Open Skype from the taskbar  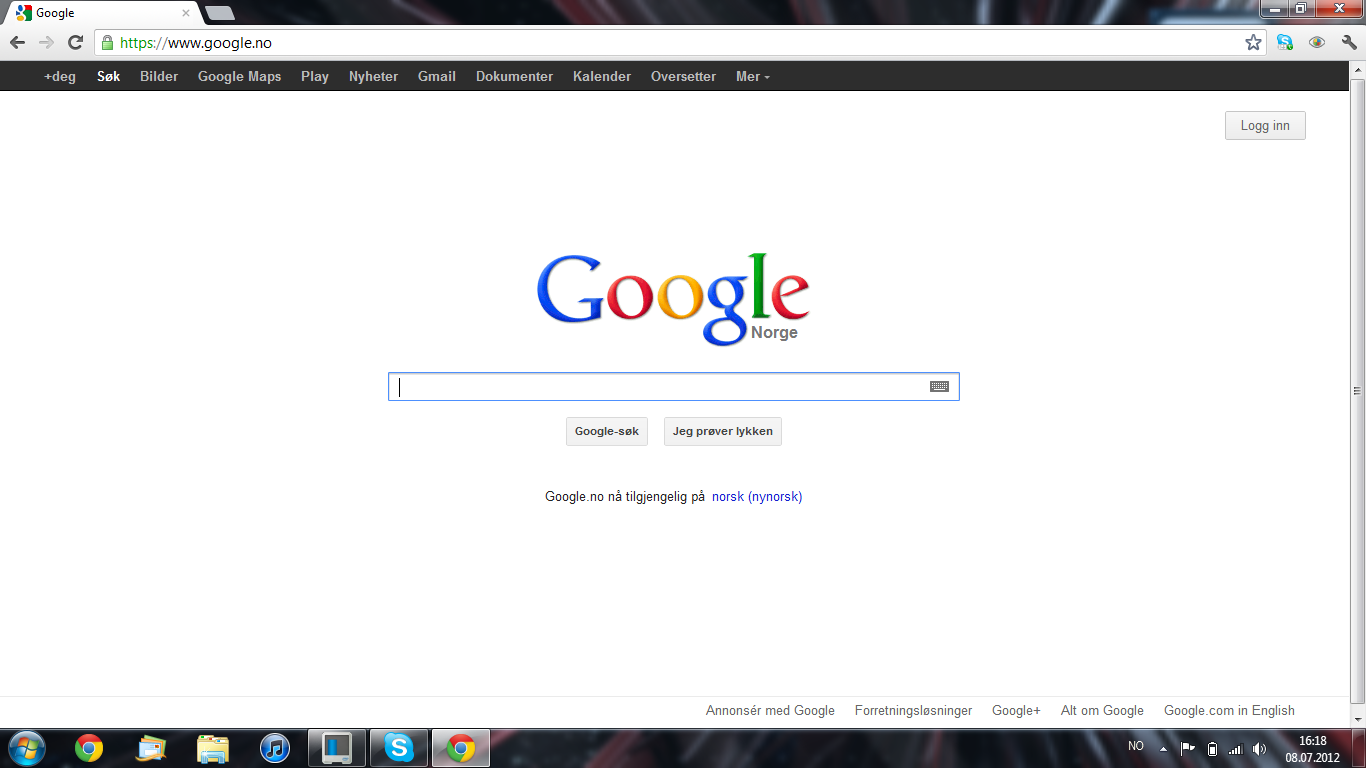[x=399, y=748]
